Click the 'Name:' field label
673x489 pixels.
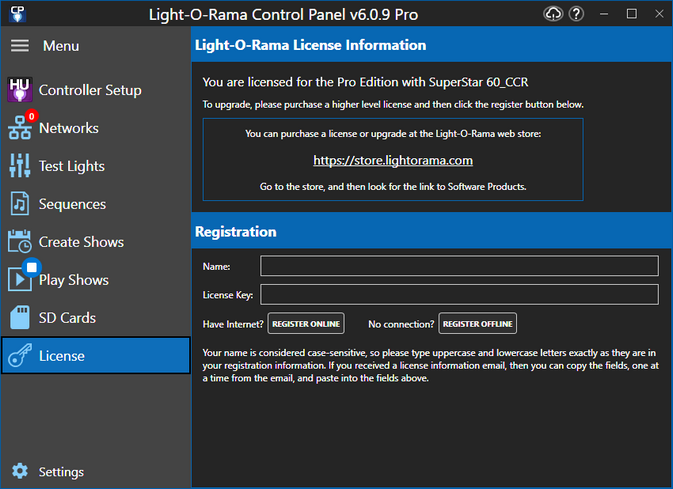coord(216,266)
